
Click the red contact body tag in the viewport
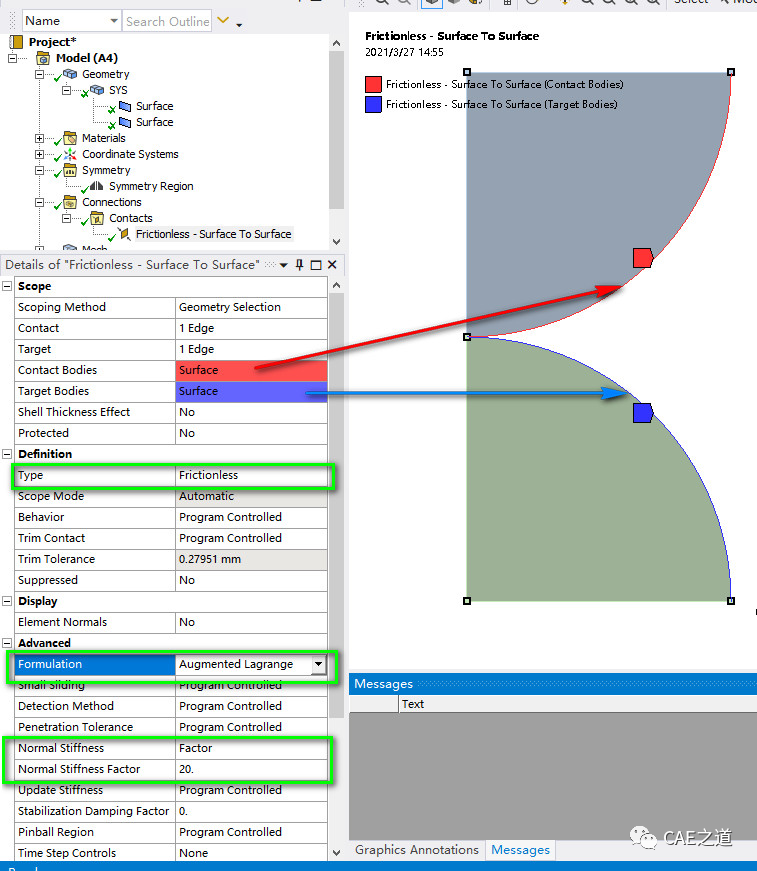[643, 258]
